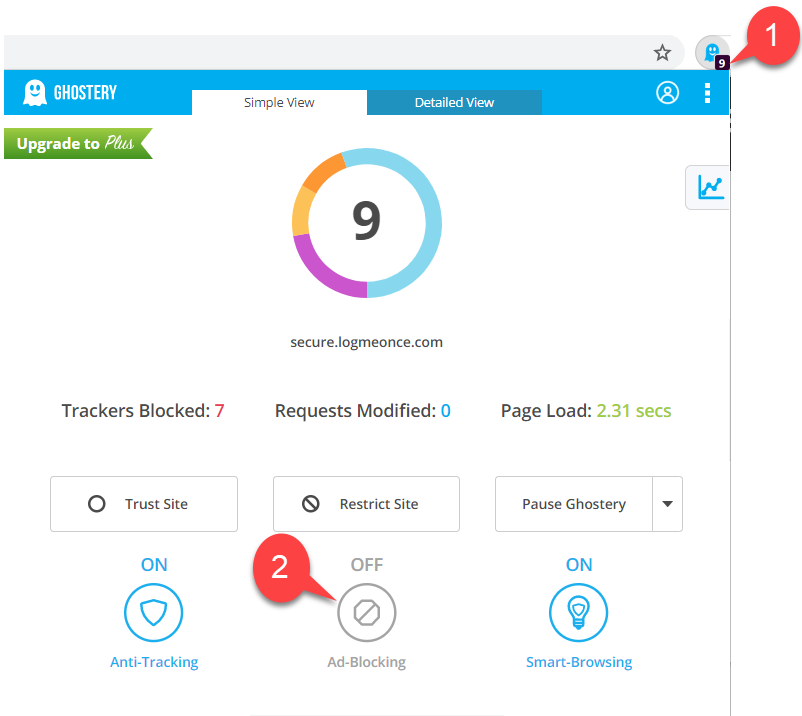
Task: Click the Restrict Site button
Action: [x=366, y=504]
